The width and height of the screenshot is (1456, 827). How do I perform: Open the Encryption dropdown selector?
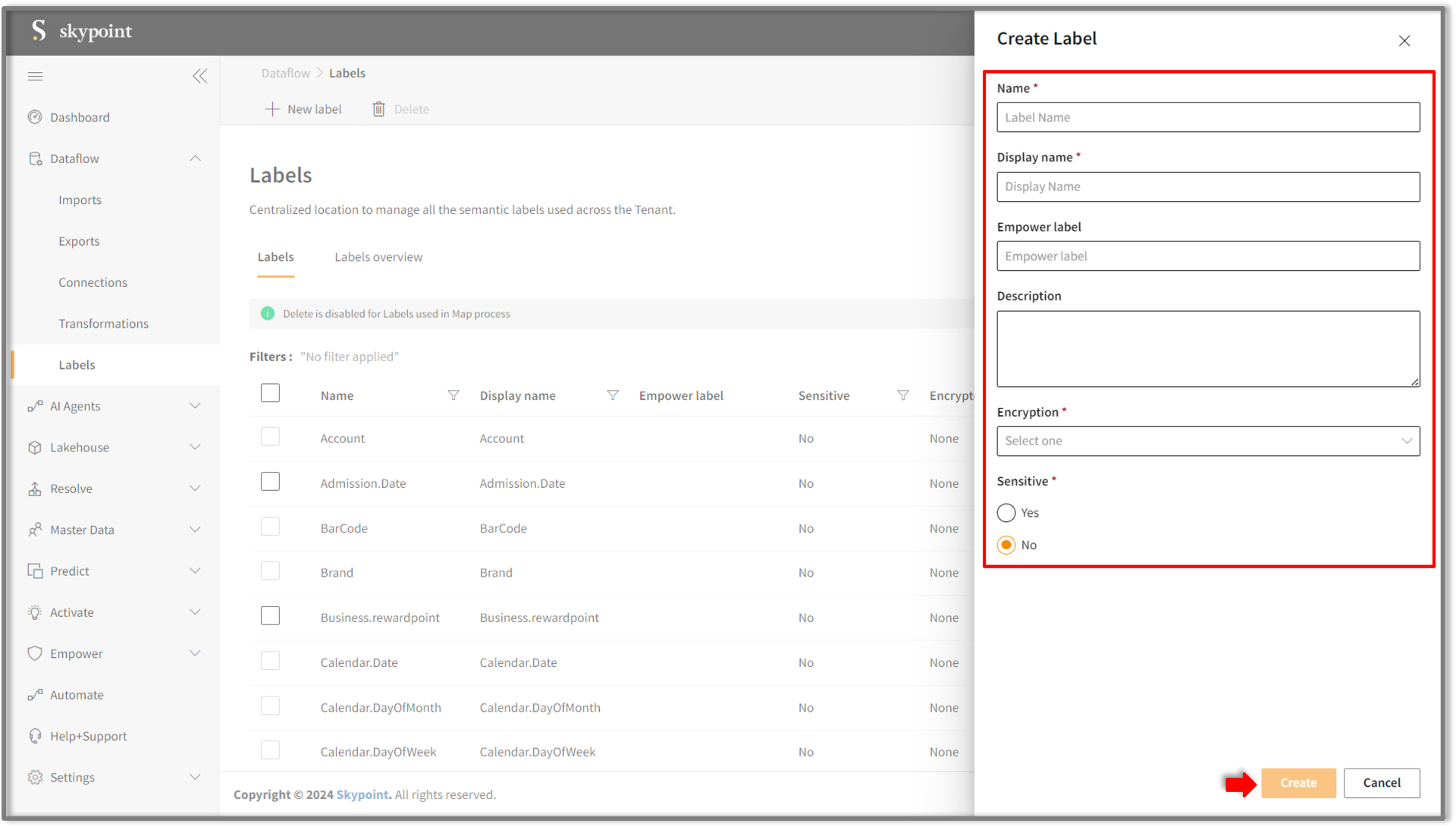1208,440
